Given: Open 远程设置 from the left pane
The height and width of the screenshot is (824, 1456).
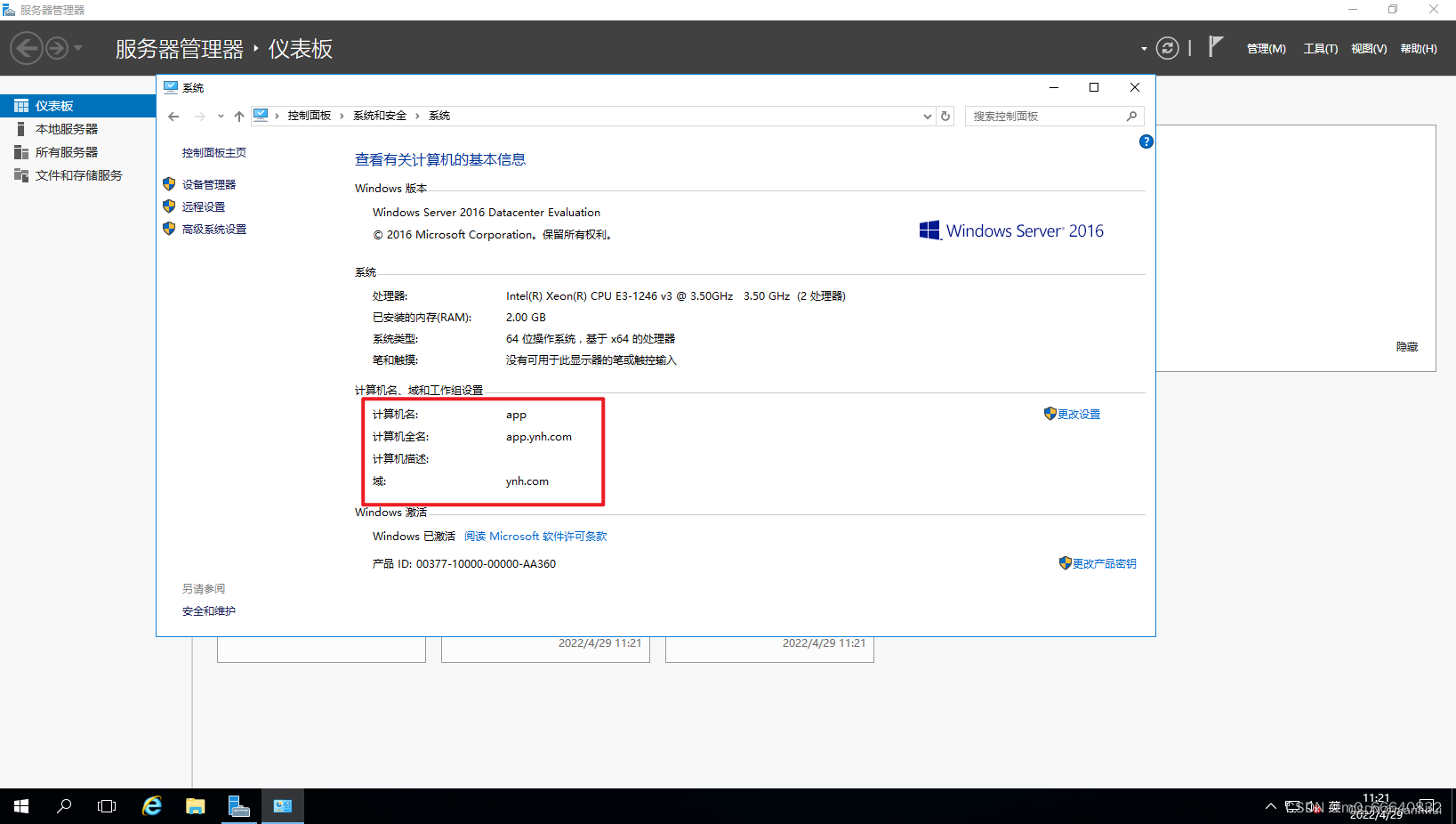Looking at the screenshot, I should click(x=204, y=207).
